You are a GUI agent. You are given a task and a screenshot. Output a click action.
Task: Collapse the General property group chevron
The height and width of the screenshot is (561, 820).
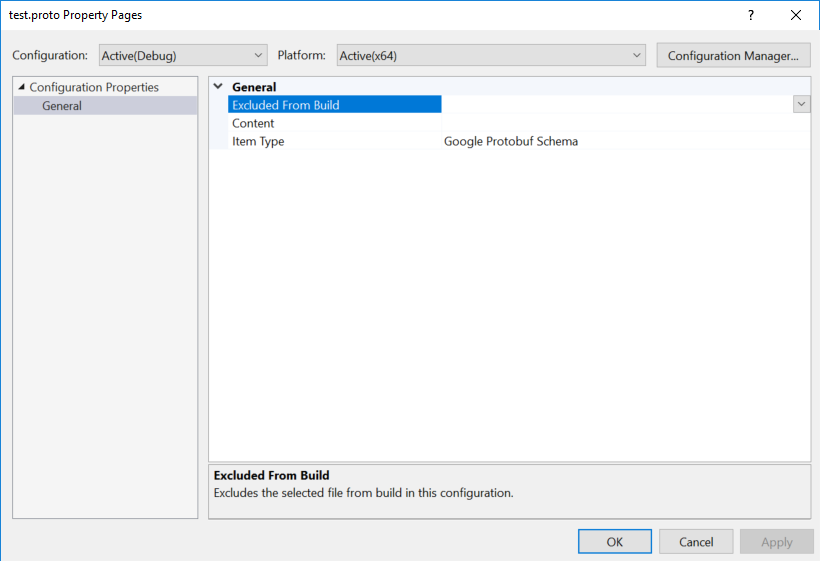coord(218,86)
